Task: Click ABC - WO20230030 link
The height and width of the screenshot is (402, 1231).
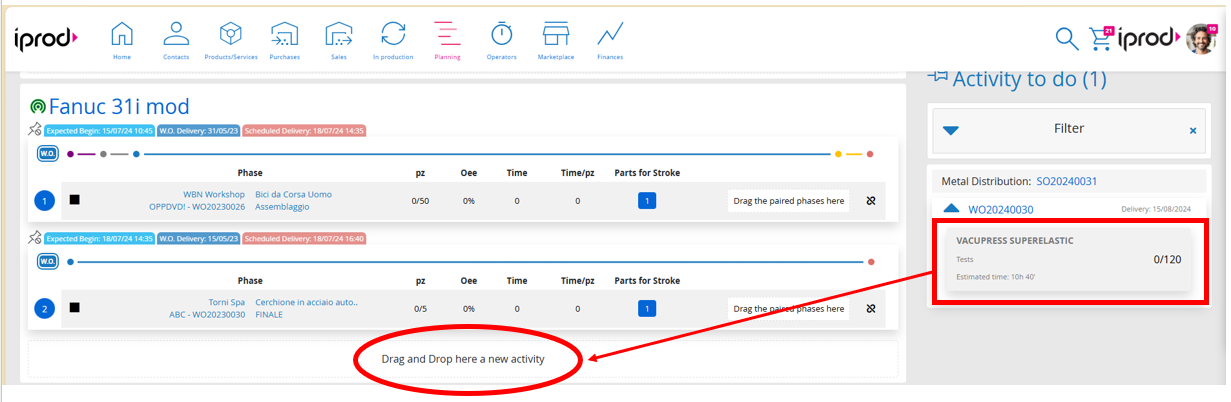Action: [x=207, y=314]
